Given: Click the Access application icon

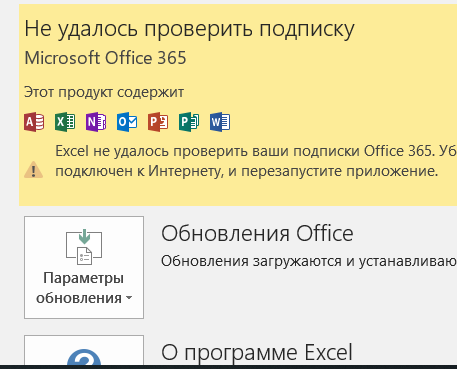Looking at the screenshot, I should pyautogui.click(x=34, y=122).
